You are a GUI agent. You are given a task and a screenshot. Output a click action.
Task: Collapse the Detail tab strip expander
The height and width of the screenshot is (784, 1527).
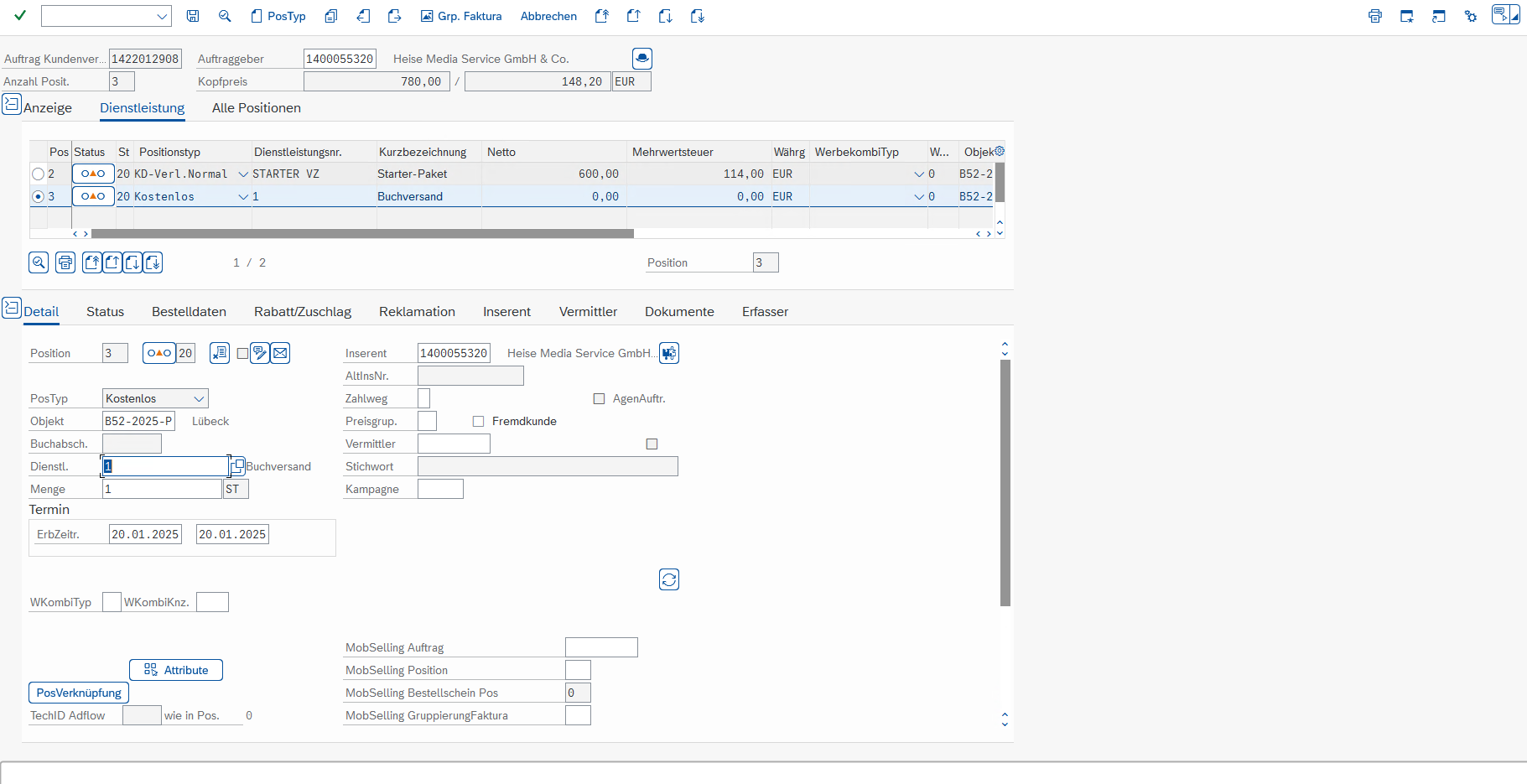click(x=12, y=308)
